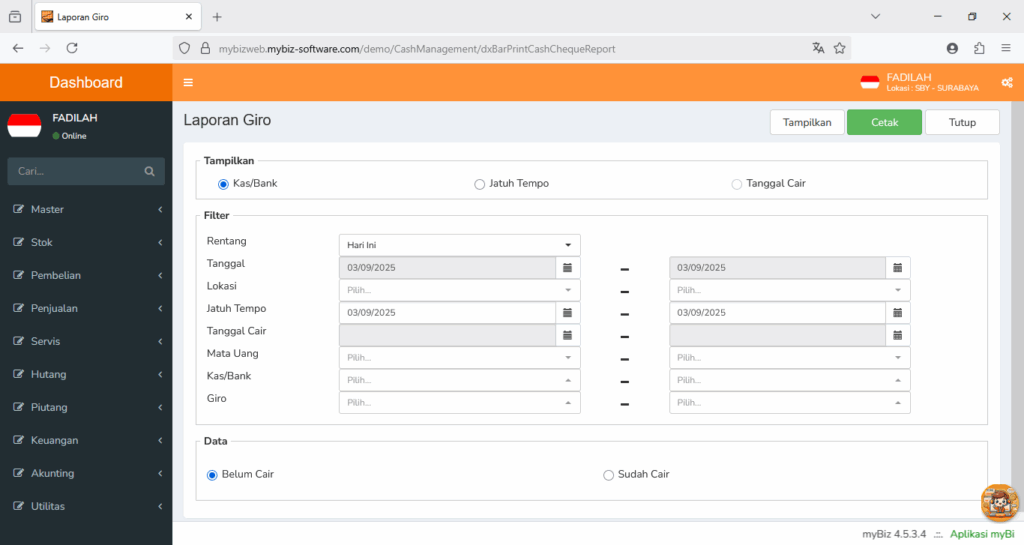Viewport: 1024px width, 545px height.
Task: Open calendar for Tanggal Cair start date
Action: pos(568,335)
